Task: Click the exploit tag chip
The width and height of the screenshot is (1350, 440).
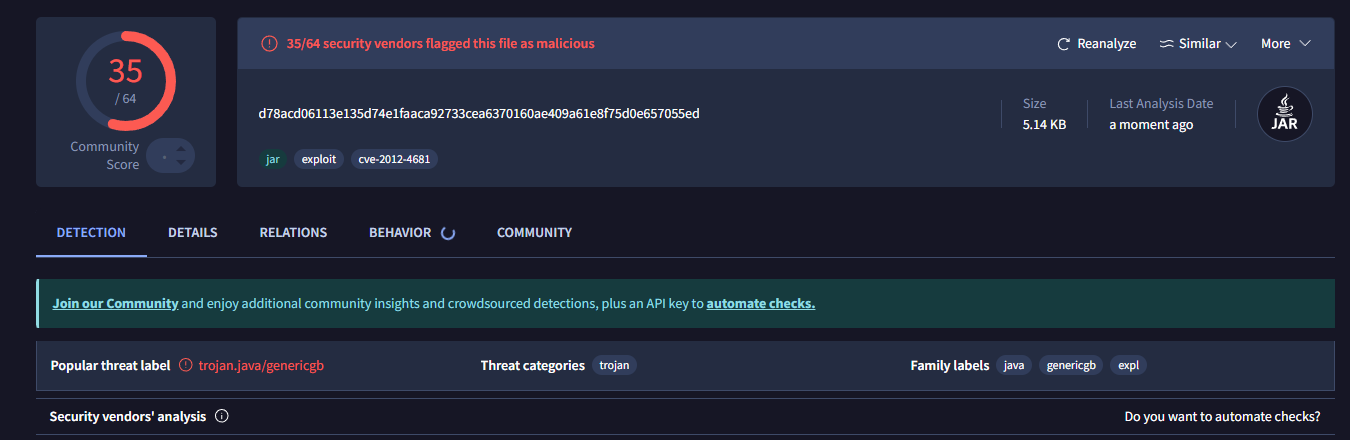Action: point(318,159)
